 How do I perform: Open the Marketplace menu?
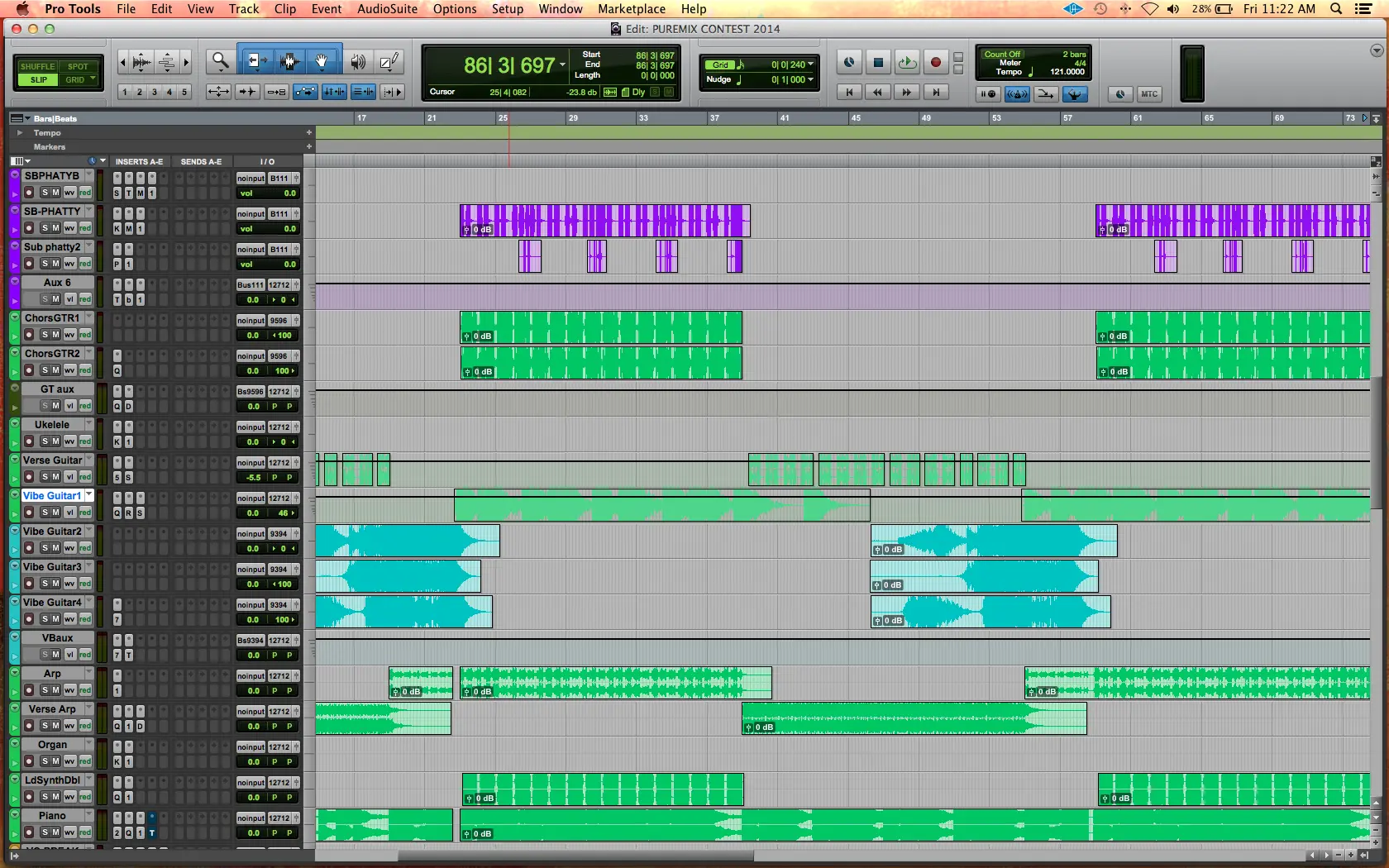pyautogui.click(x=632, y=8)
